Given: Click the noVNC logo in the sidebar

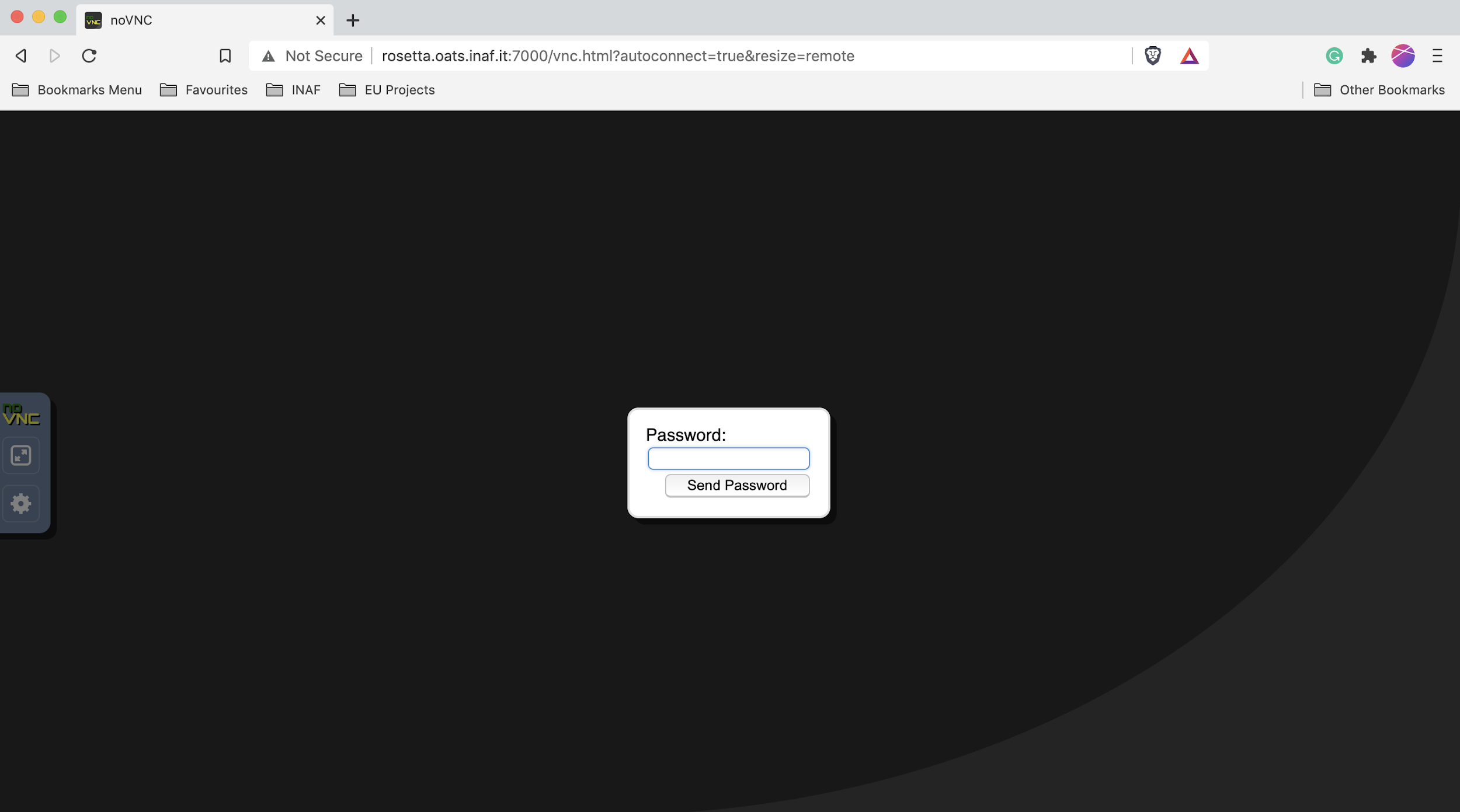Looking at the screenshot, I should pos(21,415).
